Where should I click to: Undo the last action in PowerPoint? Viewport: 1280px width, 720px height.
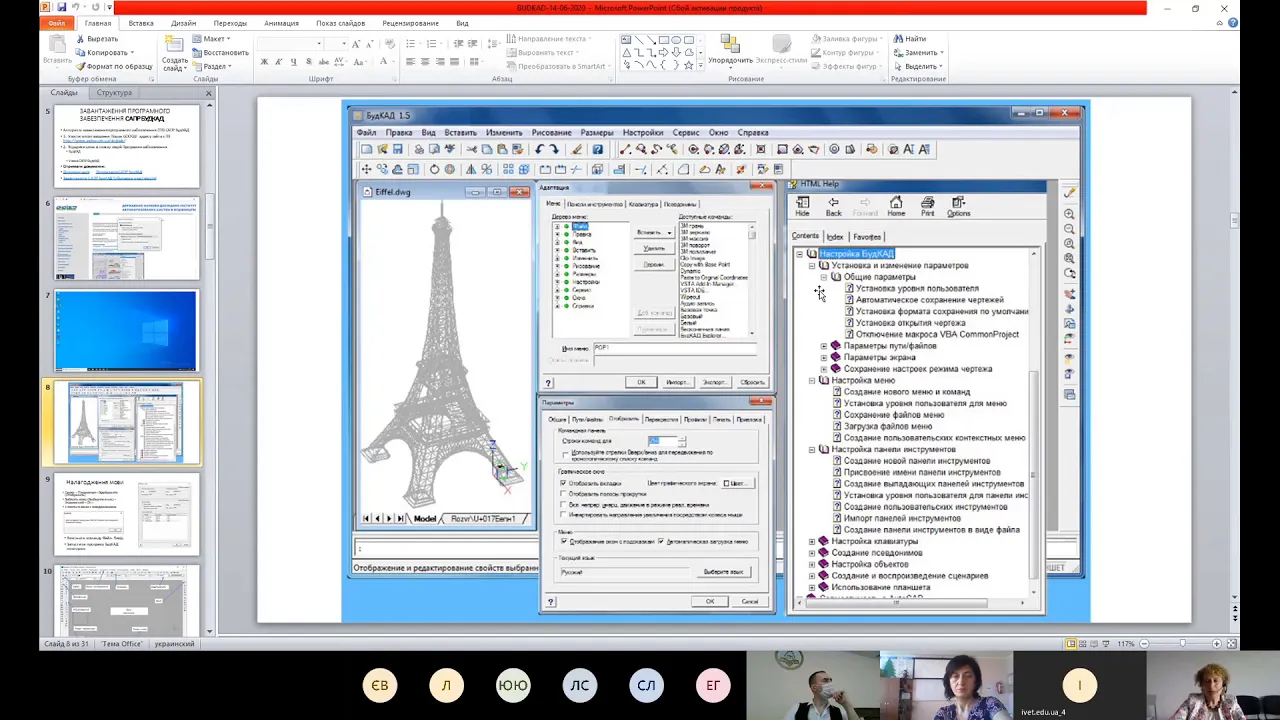pos(75,8)
